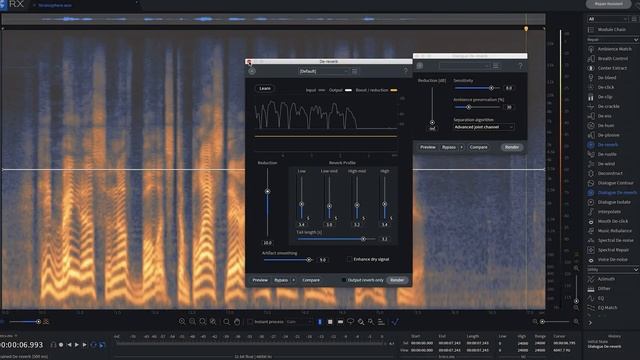The image size is (640, 360).
Task: Adjust the Ambience preservation slider
Action: click(469, 107)
